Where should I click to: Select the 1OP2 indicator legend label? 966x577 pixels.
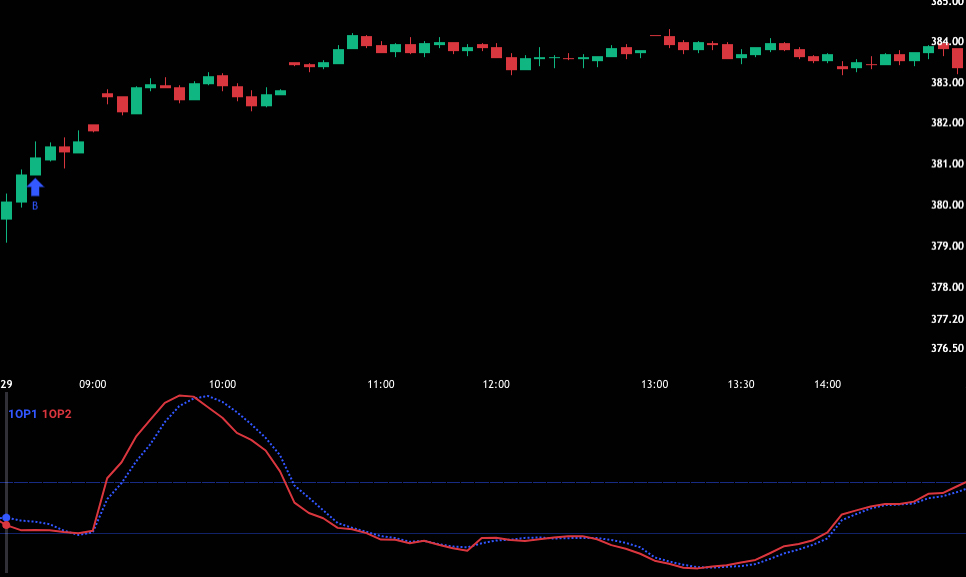(57, 414)
